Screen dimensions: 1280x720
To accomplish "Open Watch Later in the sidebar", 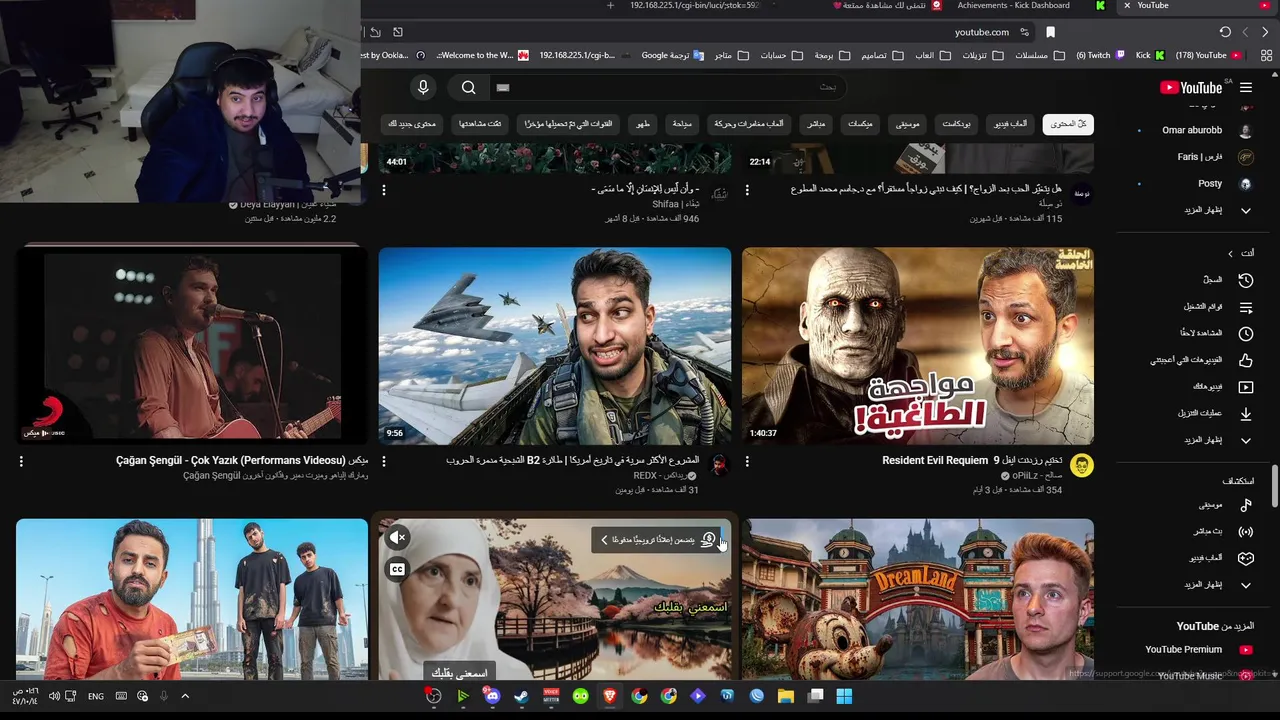I will [1217, 333].
